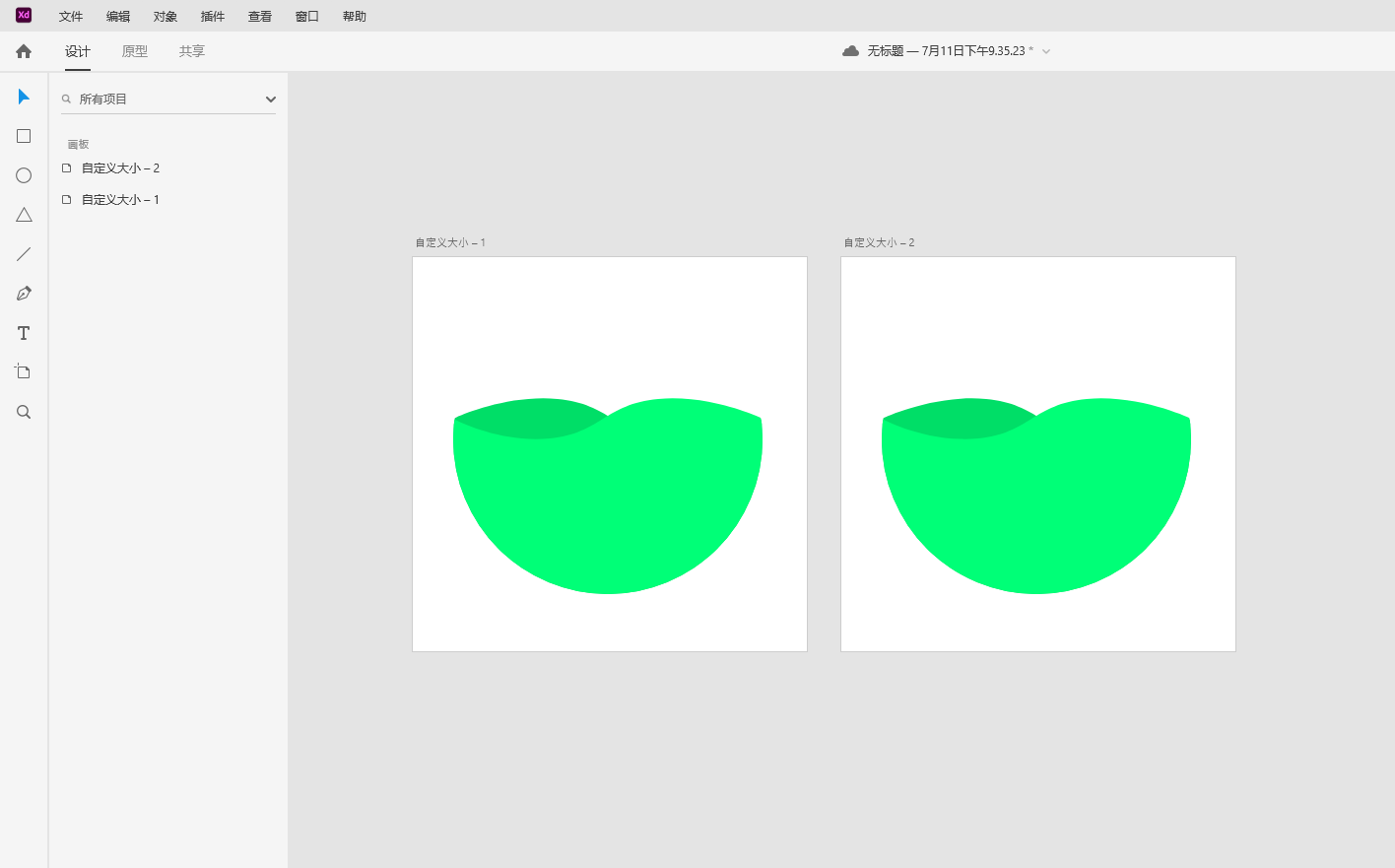Open the 查看 menu

[x=260, y=17]
